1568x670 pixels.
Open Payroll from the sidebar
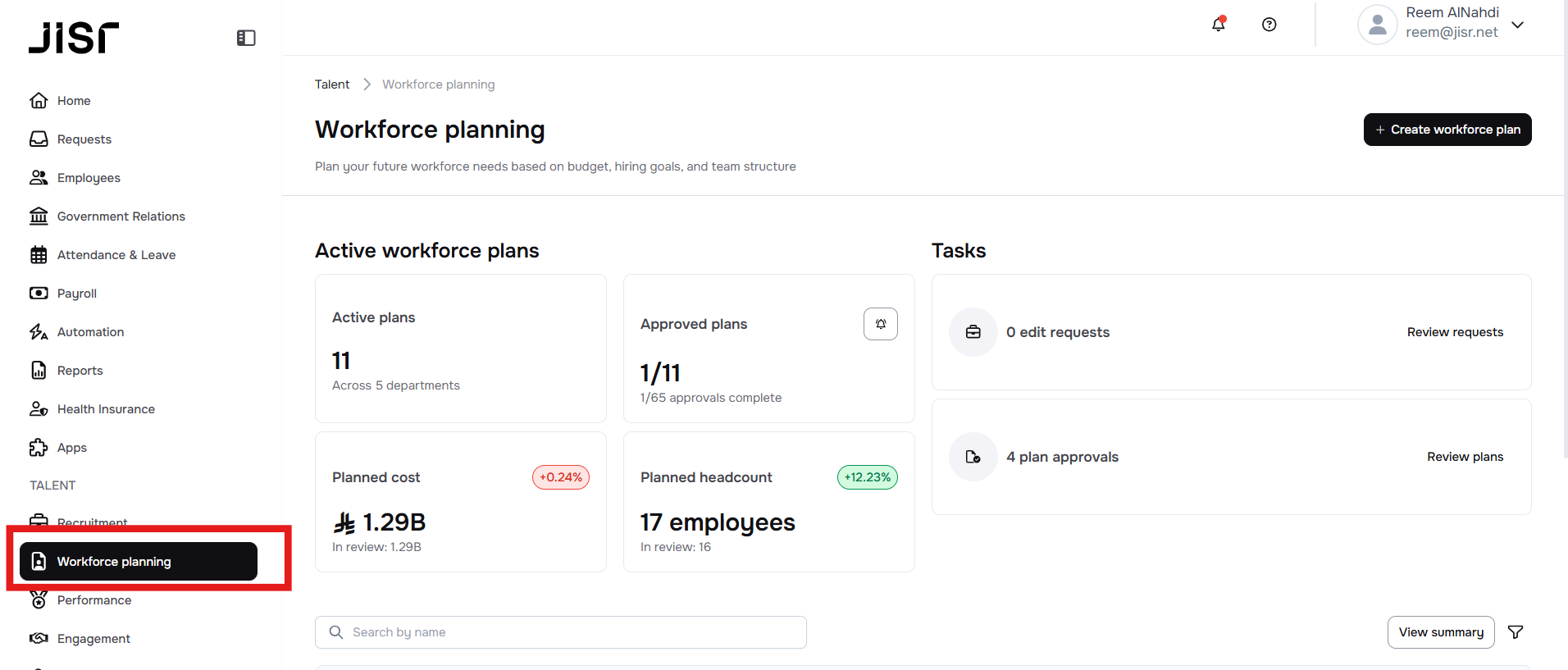point(76,294)
